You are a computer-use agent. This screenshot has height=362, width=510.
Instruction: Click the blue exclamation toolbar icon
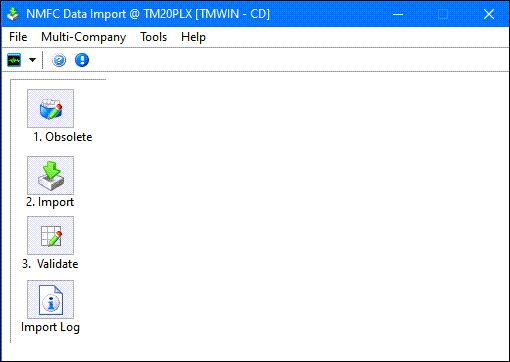point(82,60)
